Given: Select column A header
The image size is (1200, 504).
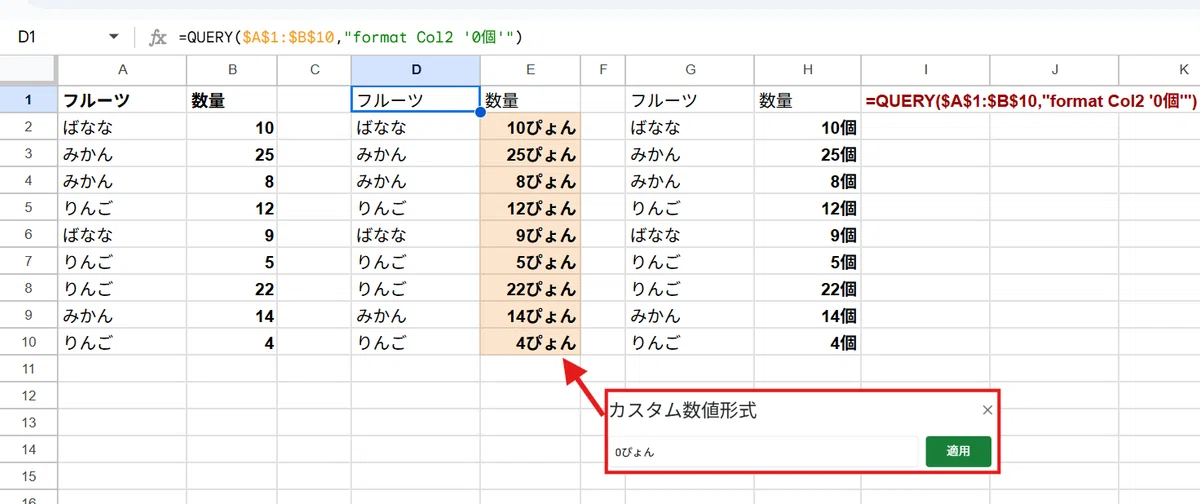Looking at the screenshot, I should pos(122,69).
